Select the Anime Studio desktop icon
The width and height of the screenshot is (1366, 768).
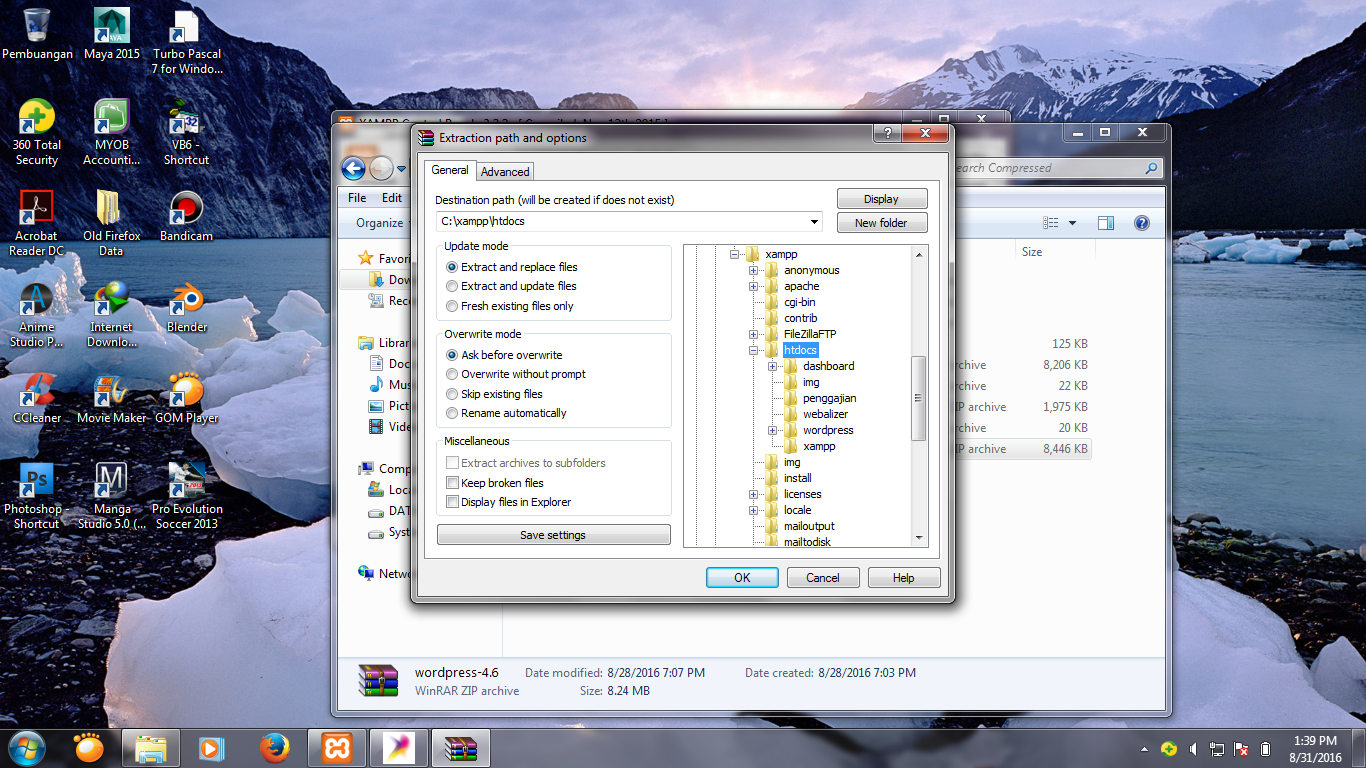(37, 314)
